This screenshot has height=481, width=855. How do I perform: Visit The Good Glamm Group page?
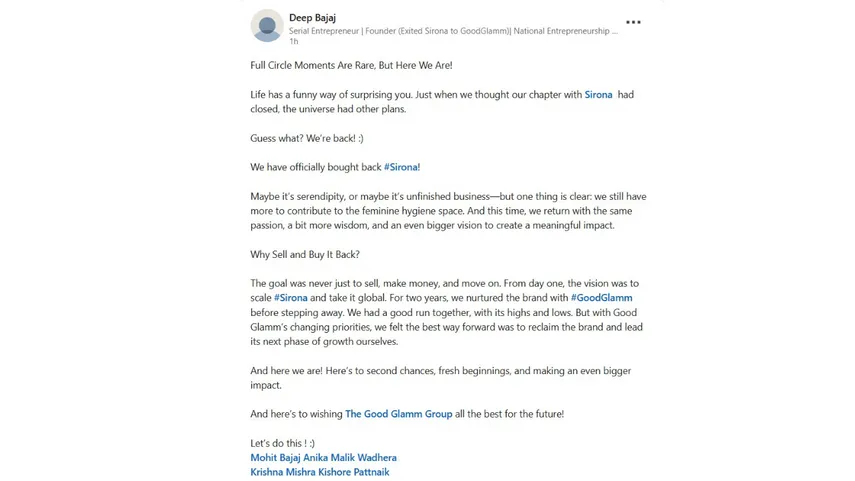pos(398,414)
